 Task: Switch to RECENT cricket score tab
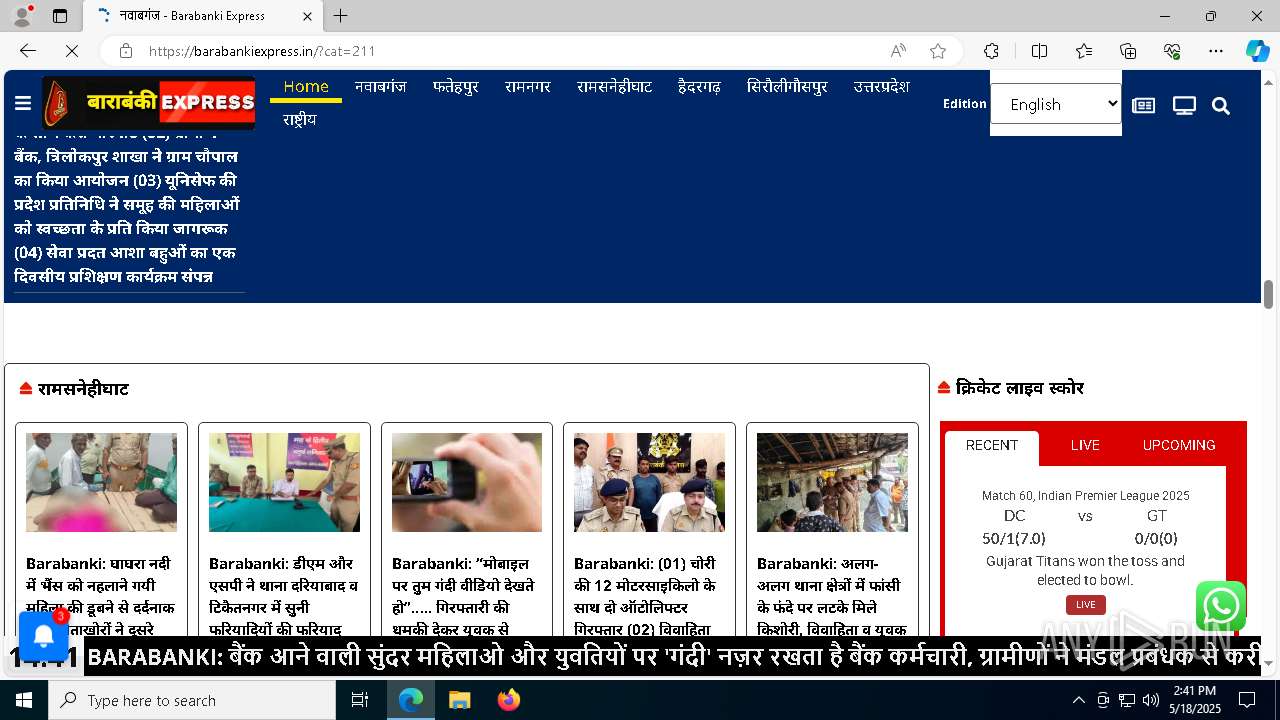click(x=992, y=446)
